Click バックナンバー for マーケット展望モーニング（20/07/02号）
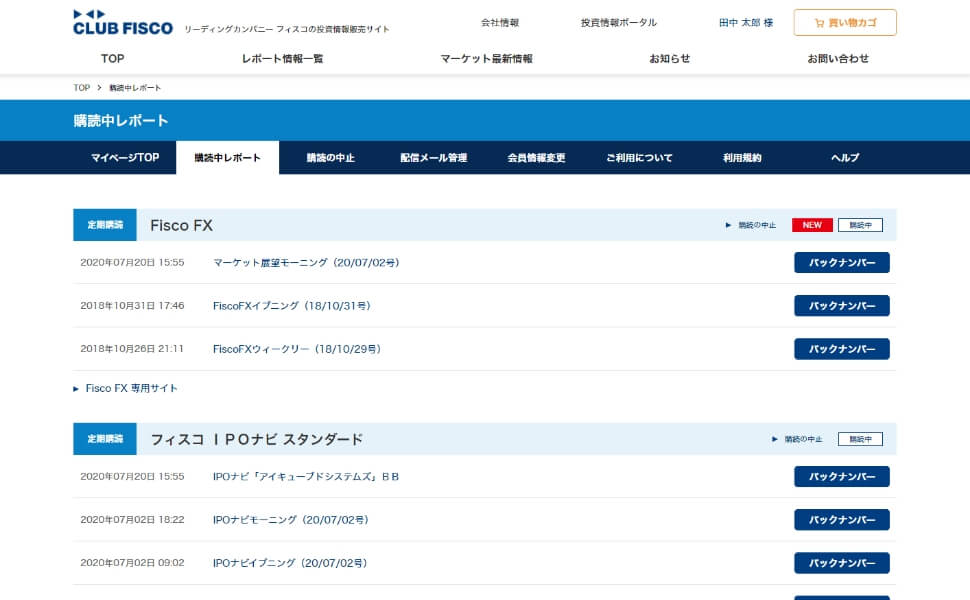 coord(841,262)
